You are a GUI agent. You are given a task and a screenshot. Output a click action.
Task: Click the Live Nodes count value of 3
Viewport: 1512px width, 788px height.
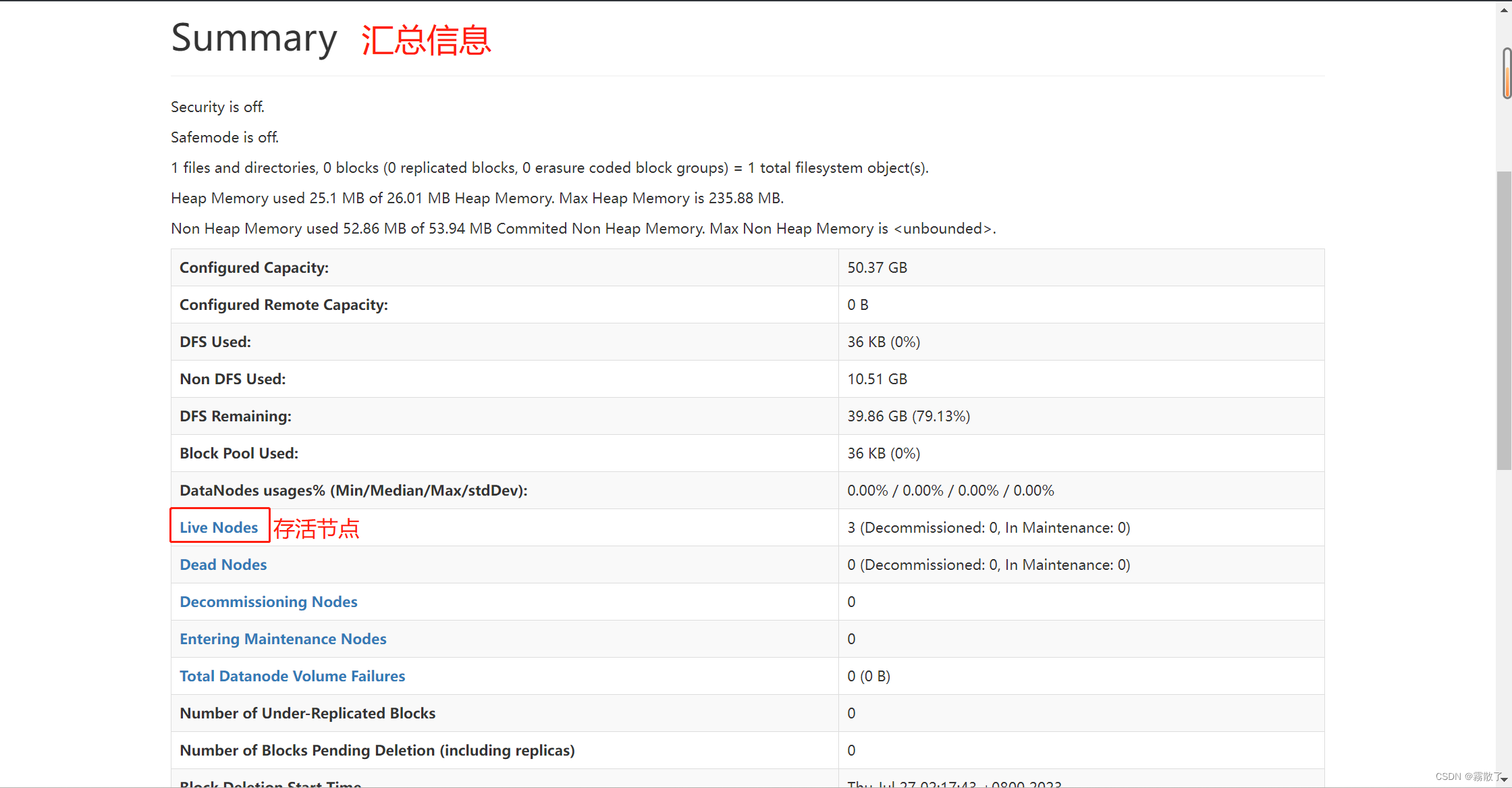(x=988, y=527)
